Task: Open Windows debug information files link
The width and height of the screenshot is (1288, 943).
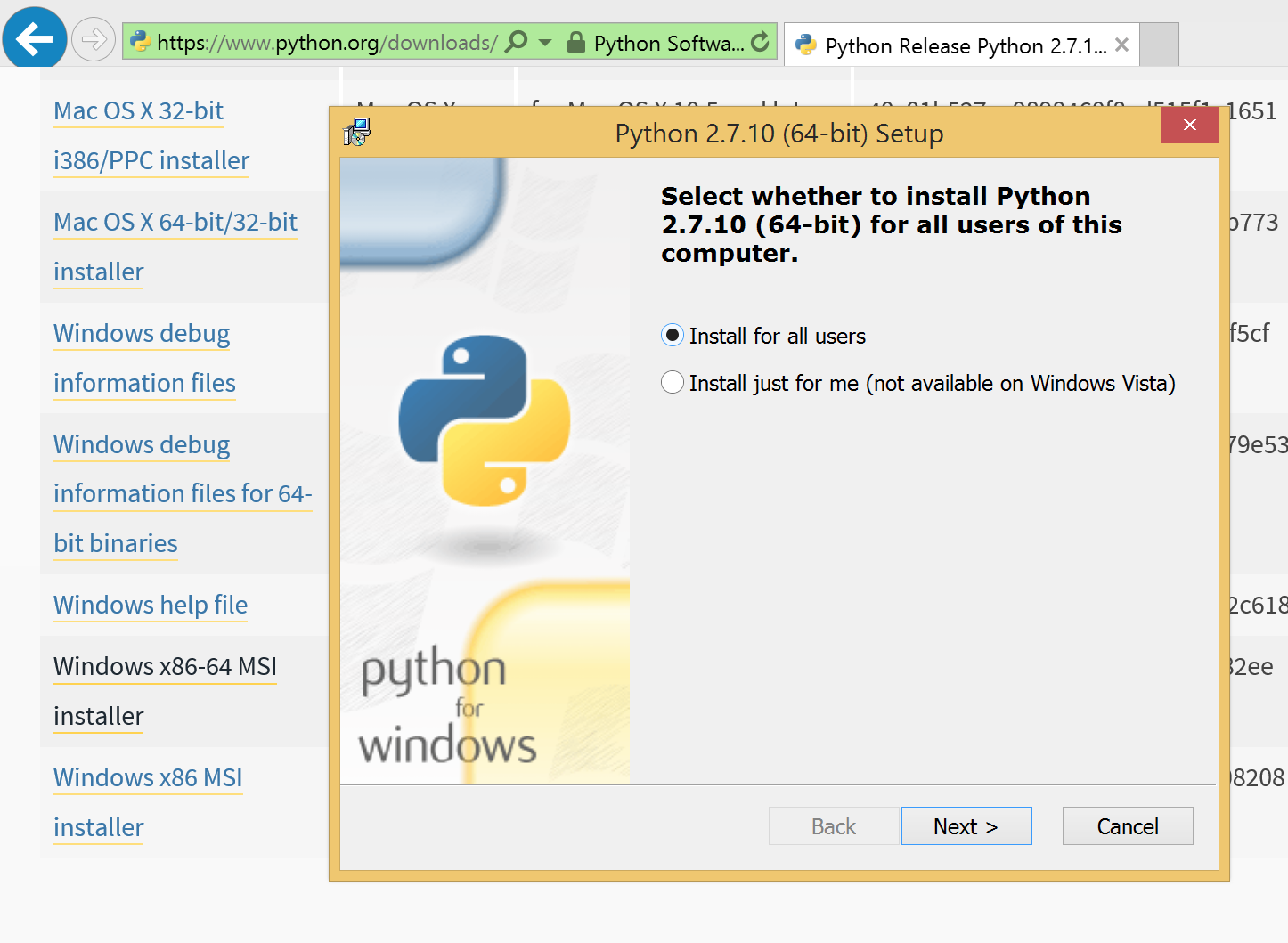Action: coord(144,358)
